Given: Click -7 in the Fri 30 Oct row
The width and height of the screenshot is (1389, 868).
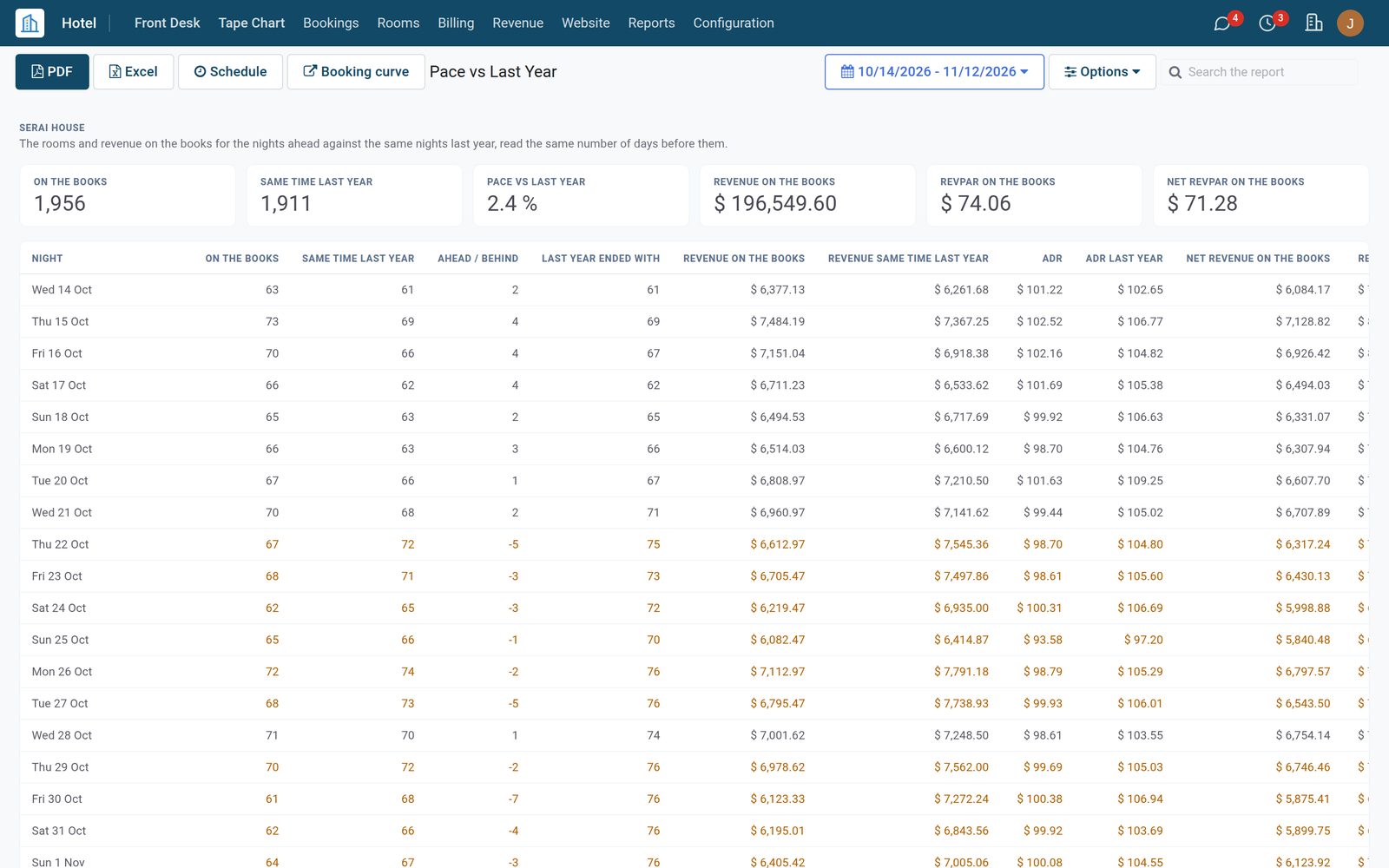Looking at the screenshot, I should pyautogui.click(x=513, y=799).
